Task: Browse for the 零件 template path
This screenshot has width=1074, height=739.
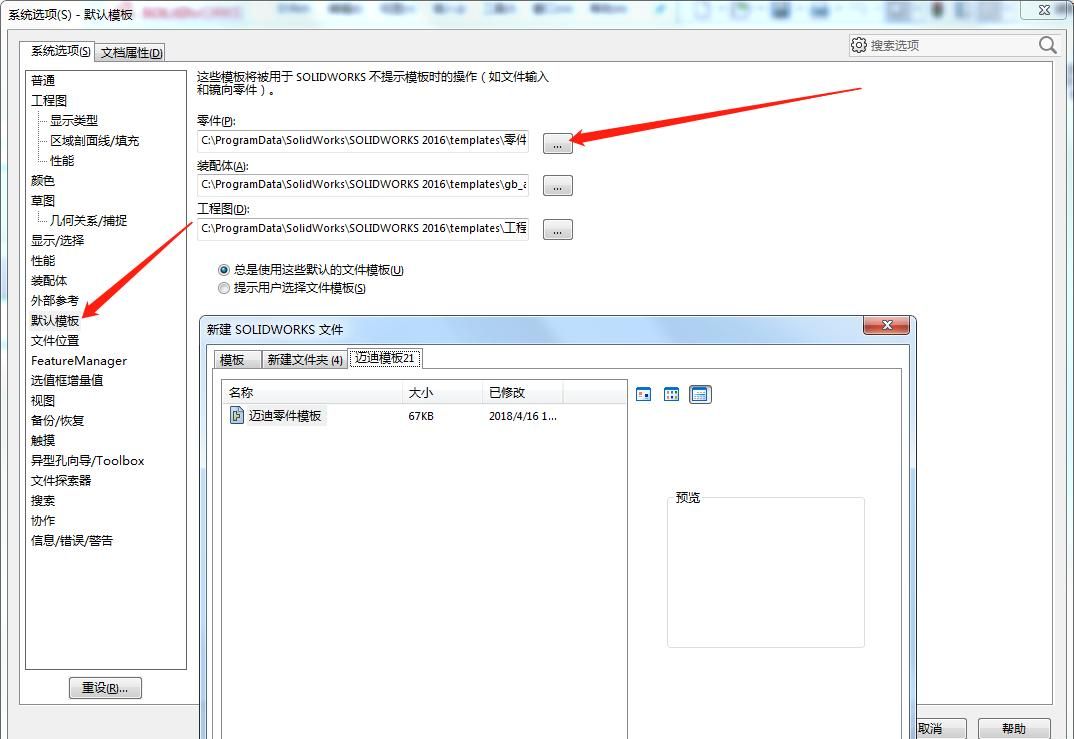Action: click(557, 143)
